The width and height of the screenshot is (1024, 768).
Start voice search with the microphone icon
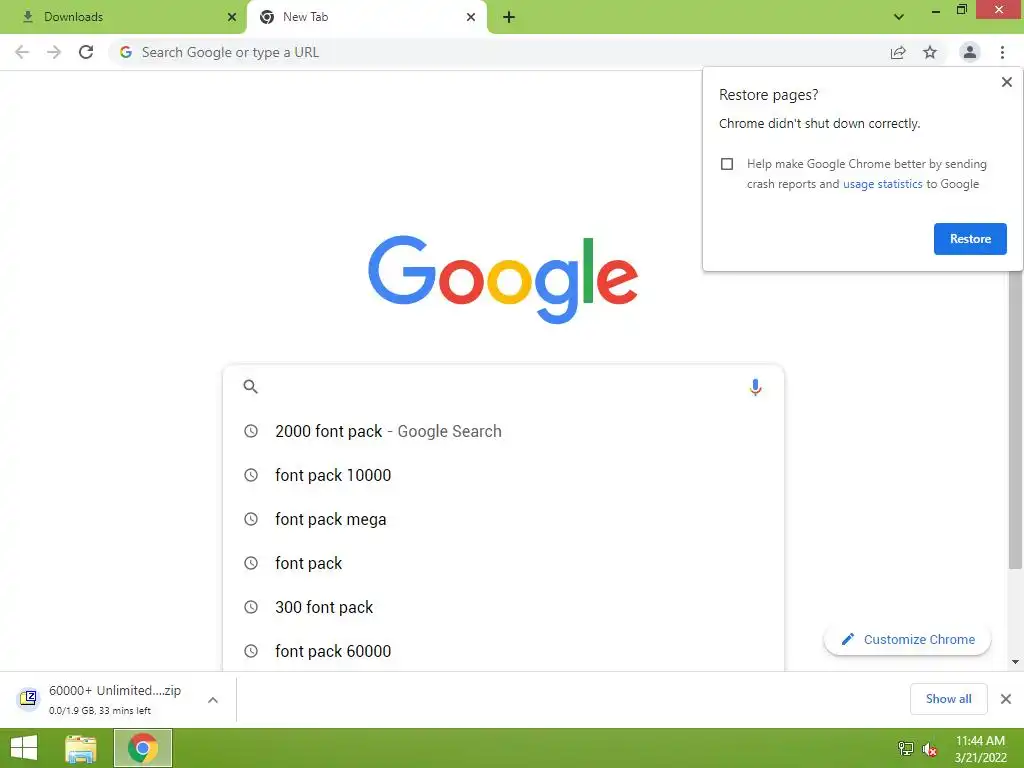click(x=755, y=387)
